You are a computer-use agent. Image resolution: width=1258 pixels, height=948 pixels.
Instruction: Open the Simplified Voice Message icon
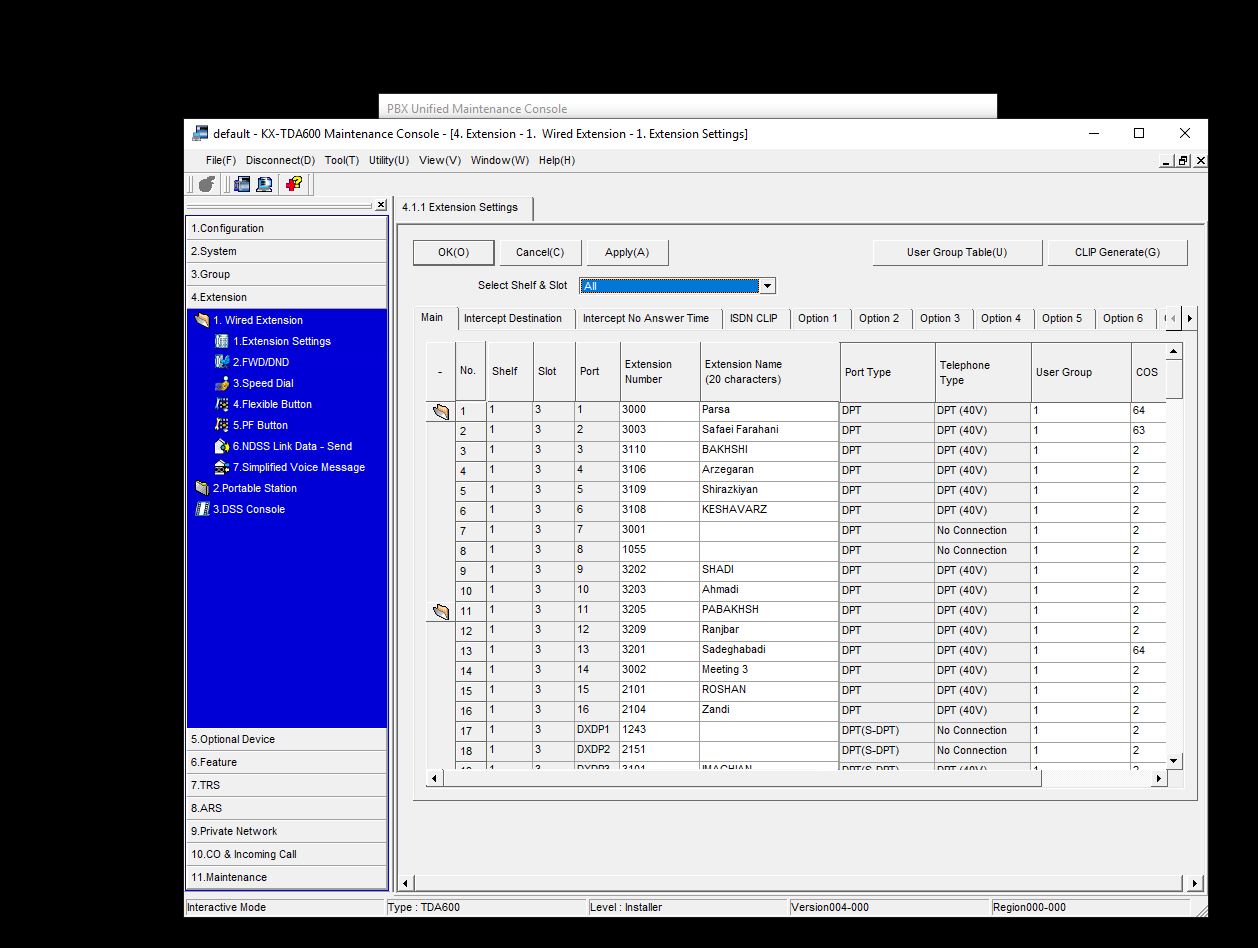(x=222, y=467)
